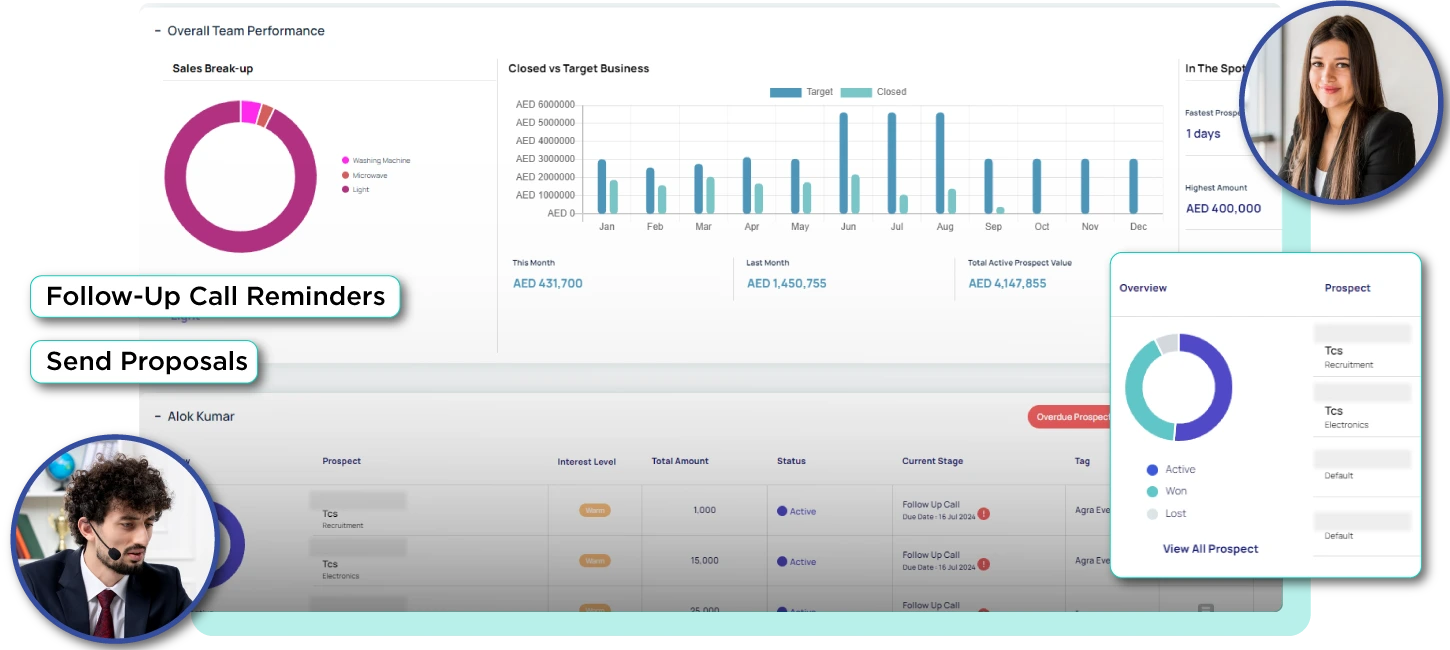Open the View All Prospect link
Viewport: 1450px width, 650px height.
tap(1210, 549)
